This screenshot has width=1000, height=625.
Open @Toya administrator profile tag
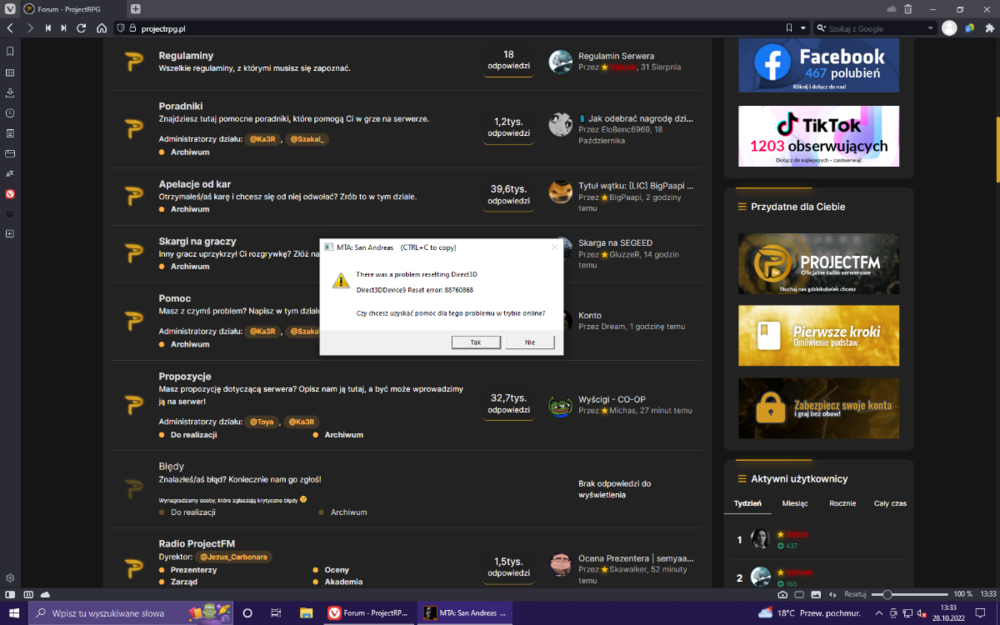click(261, 422)
